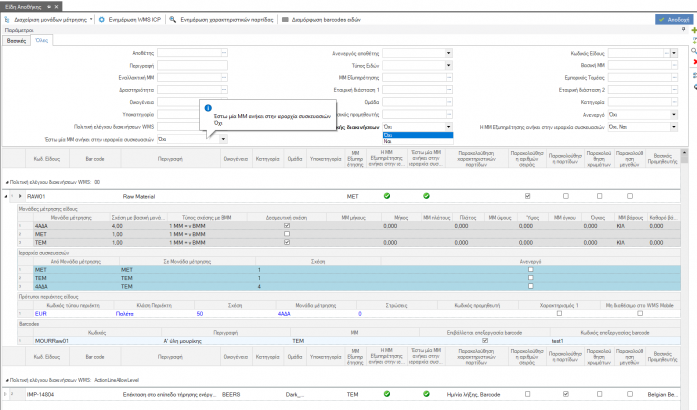Click the Κωδ. Είδους column header in top grid
Image resolution: width=697 pixels, height=410 pixels.
[47, 159]
